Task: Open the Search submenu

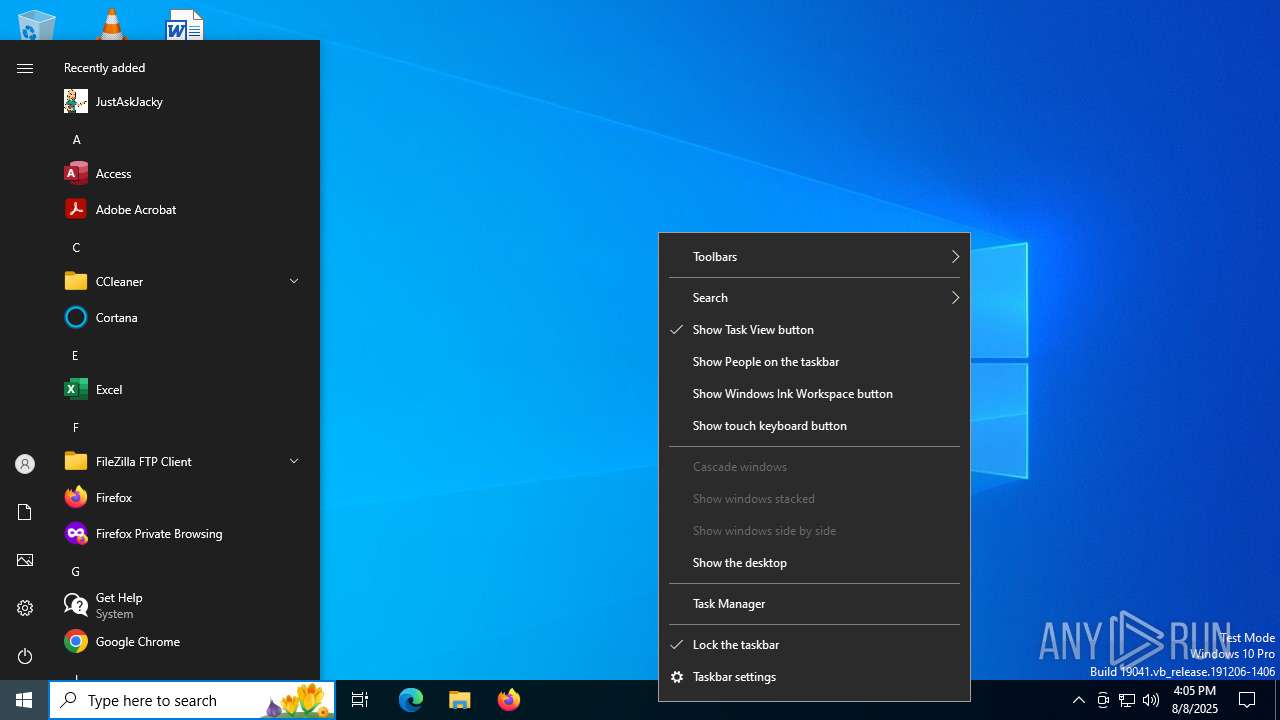Action: [x=815, y=298]
